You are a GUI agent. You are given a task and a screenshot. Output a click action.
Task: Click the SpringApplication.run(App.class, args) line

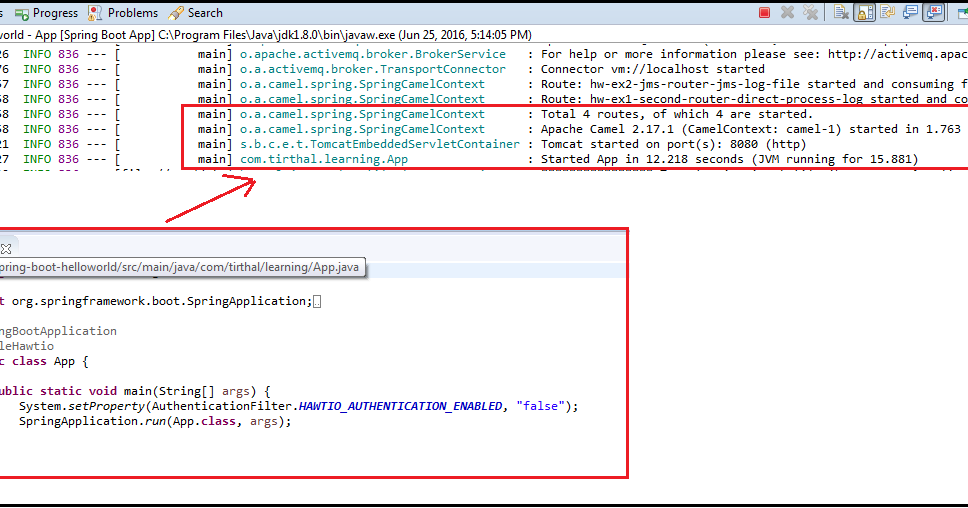click(x=155, y=422)
